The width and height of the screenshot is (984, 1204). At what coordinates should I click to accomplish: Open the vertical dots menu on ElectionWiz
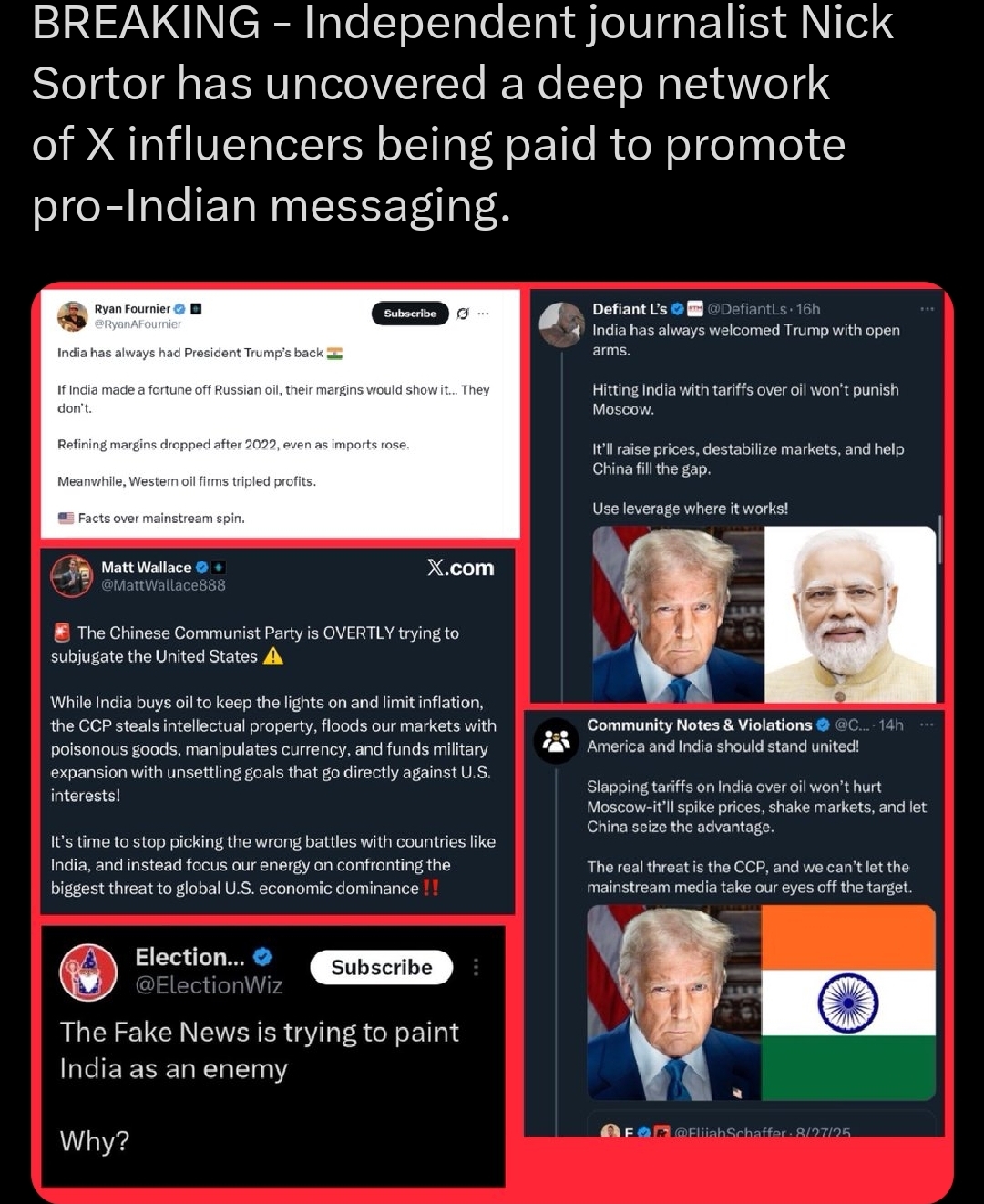[476, 967]
